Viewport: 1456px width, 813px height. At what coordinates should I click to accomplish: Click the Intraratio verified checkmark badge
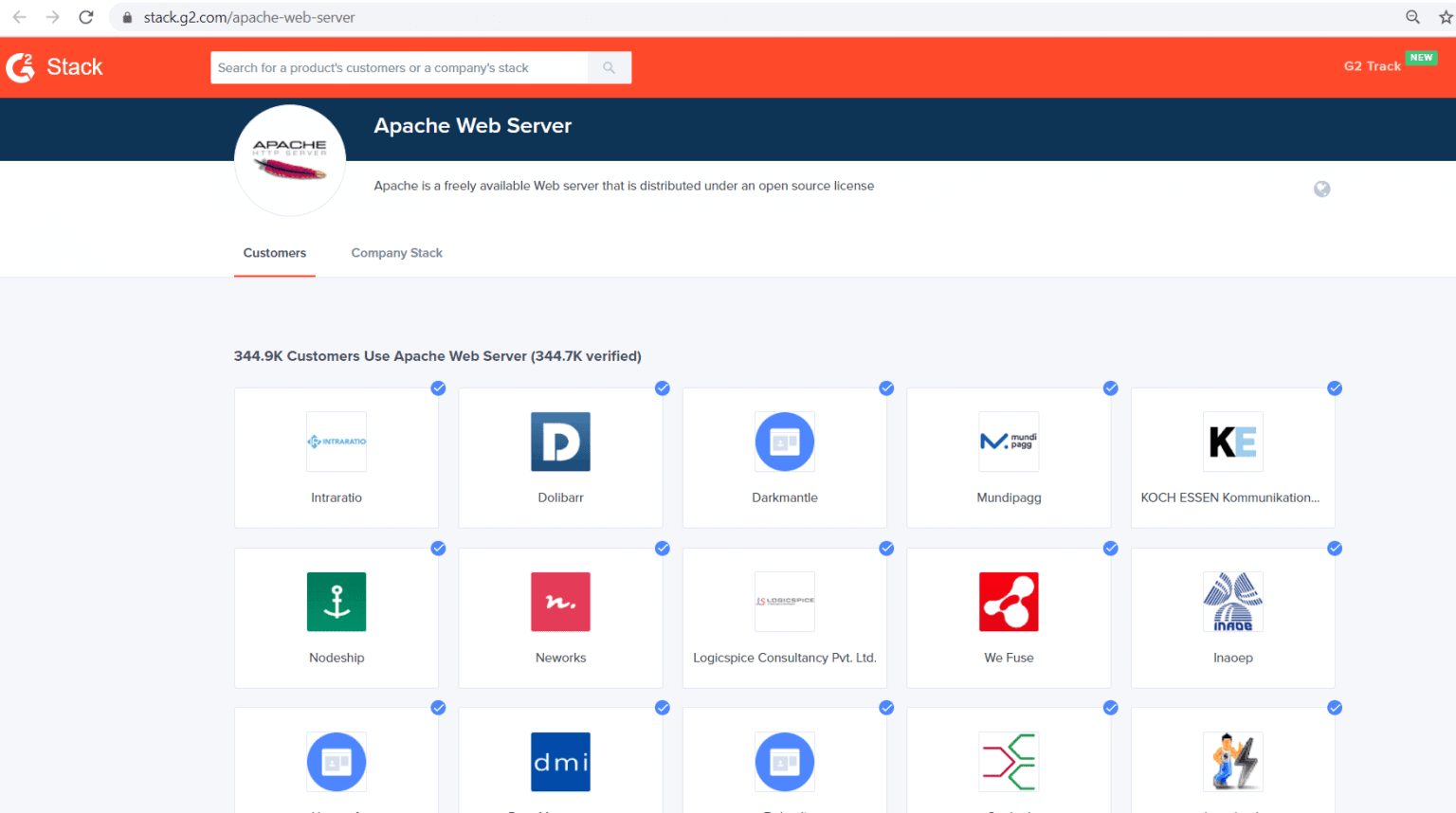click(438, 388)
